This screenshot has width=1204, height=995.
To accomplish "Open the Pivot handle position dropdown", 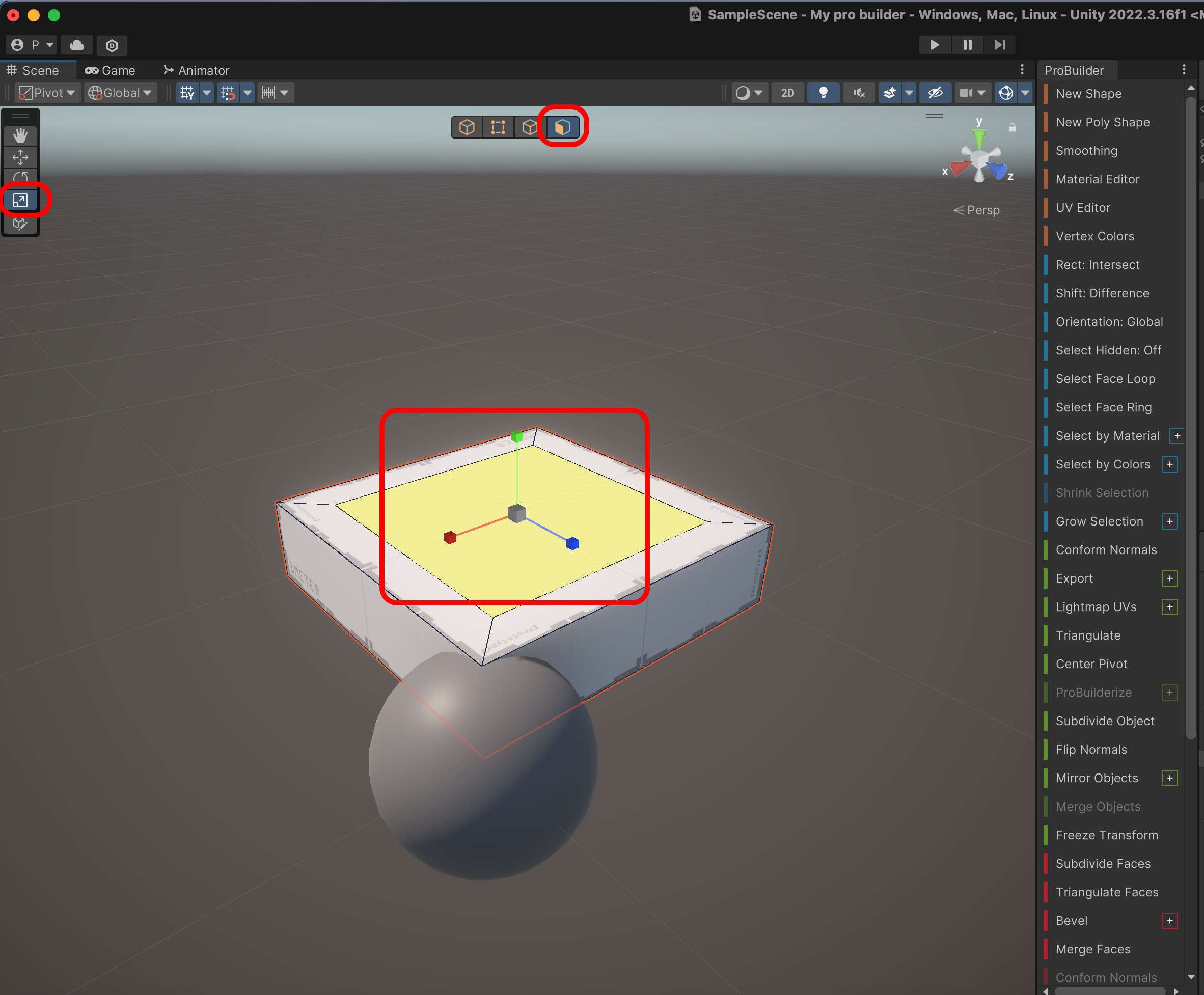I will point(47,93).
